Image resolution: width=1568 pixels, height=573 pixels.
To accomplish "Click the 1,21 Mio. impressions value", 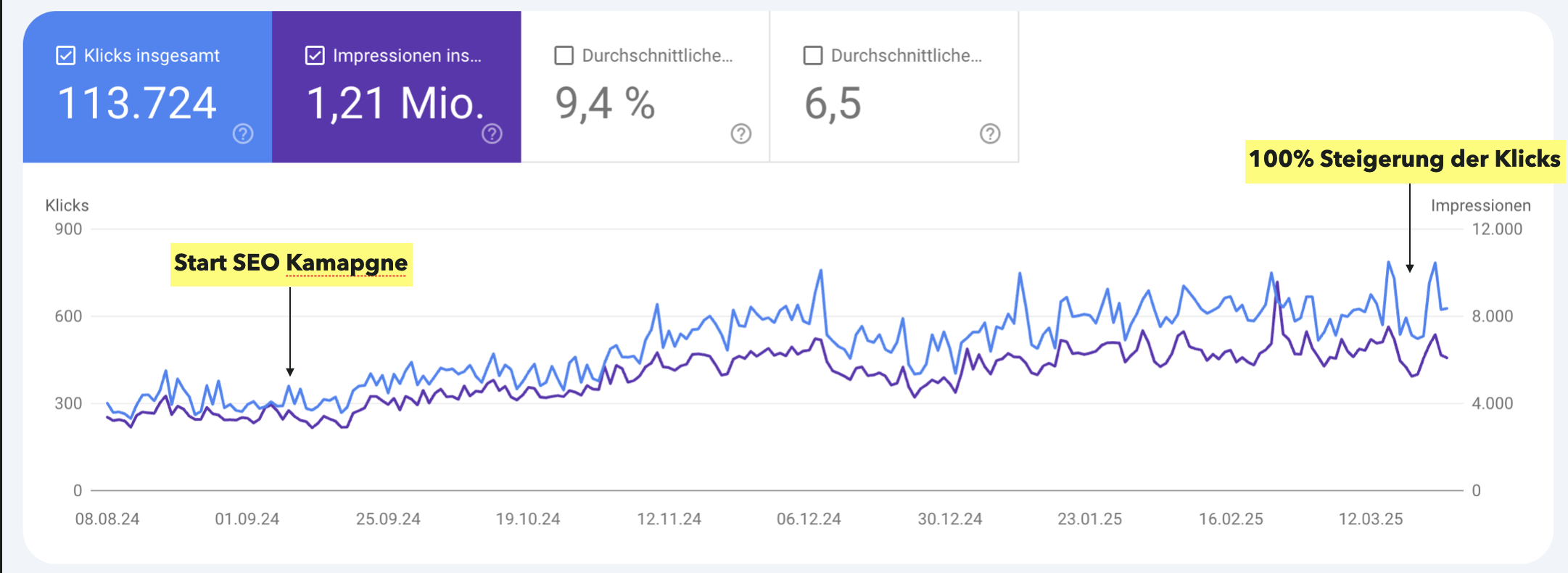I will coord(395,103).
